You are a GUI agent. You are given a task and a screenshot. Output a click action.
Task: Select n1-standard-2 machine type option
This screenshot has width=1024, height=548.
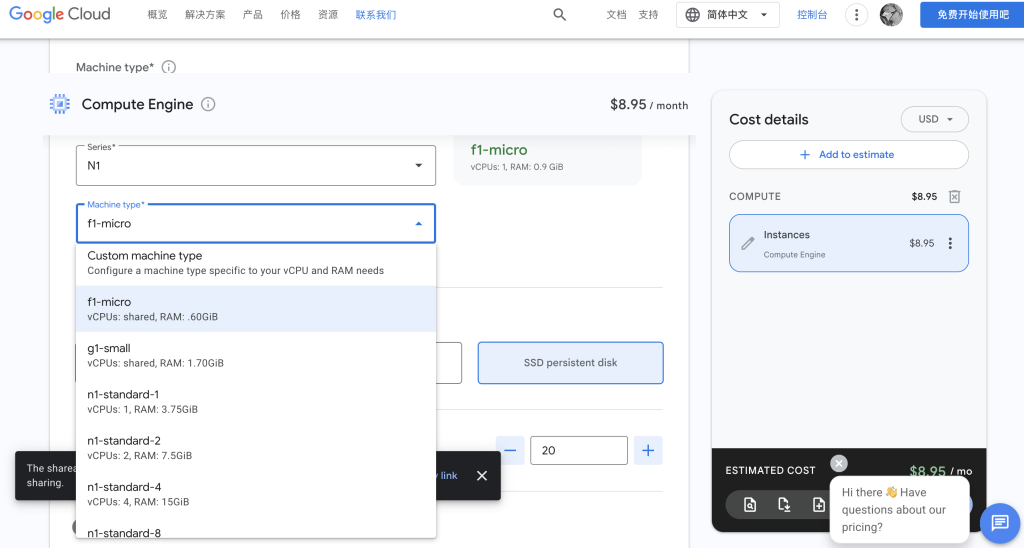(x=256, y=447)
